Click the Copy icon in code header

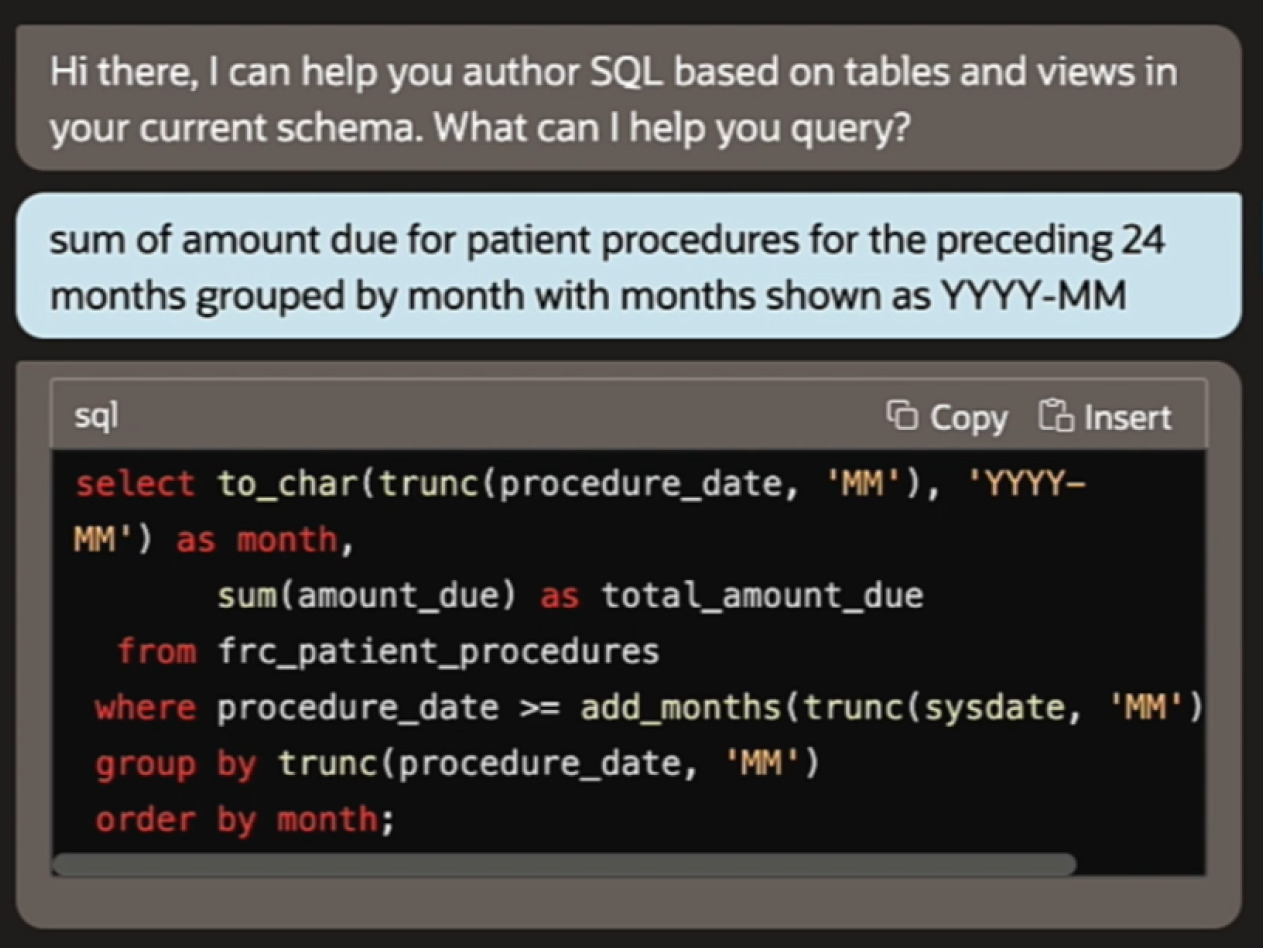pyautogui.click(x=903, y=415)
